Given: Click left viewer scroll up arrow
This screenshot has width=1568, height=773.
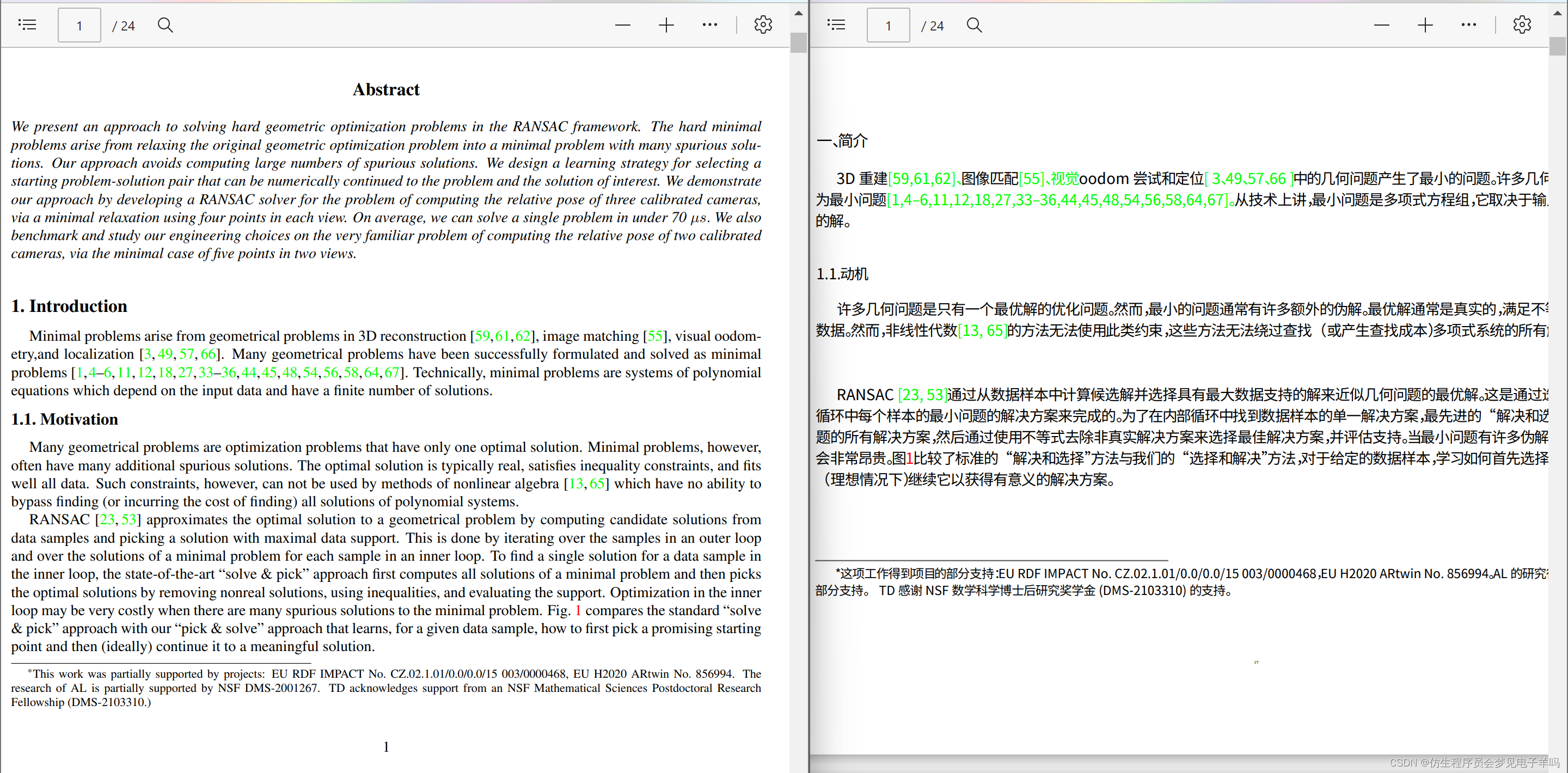Looking at the screenshot, I should (x=799, y=13).
